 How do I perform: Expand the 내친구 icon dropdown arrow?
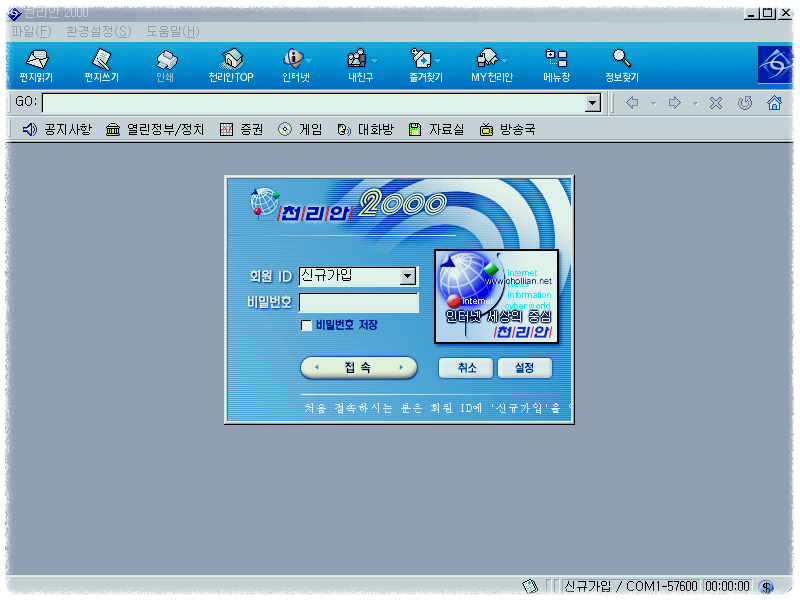tap(374, 61)
